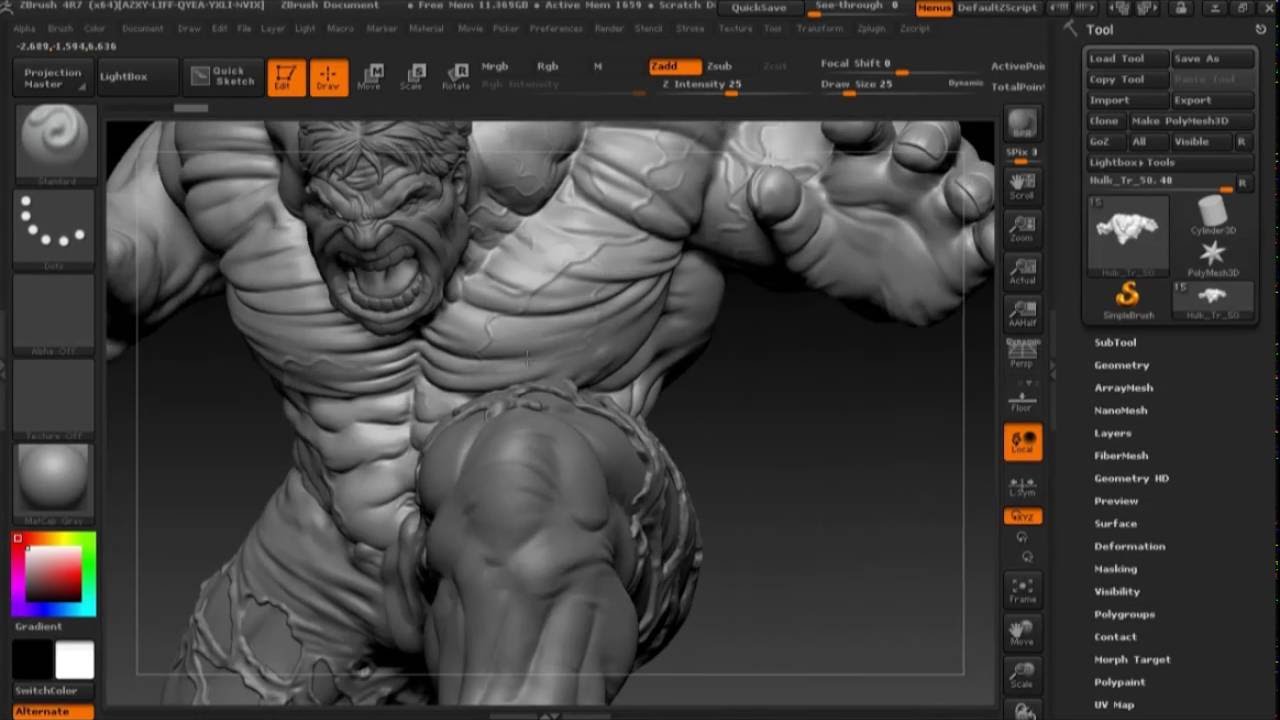Image resolution: width=1280 pixels, height=720 pixels.
Task: Expand the Polygroups subpalette
Action: [x=1124, y=614]
